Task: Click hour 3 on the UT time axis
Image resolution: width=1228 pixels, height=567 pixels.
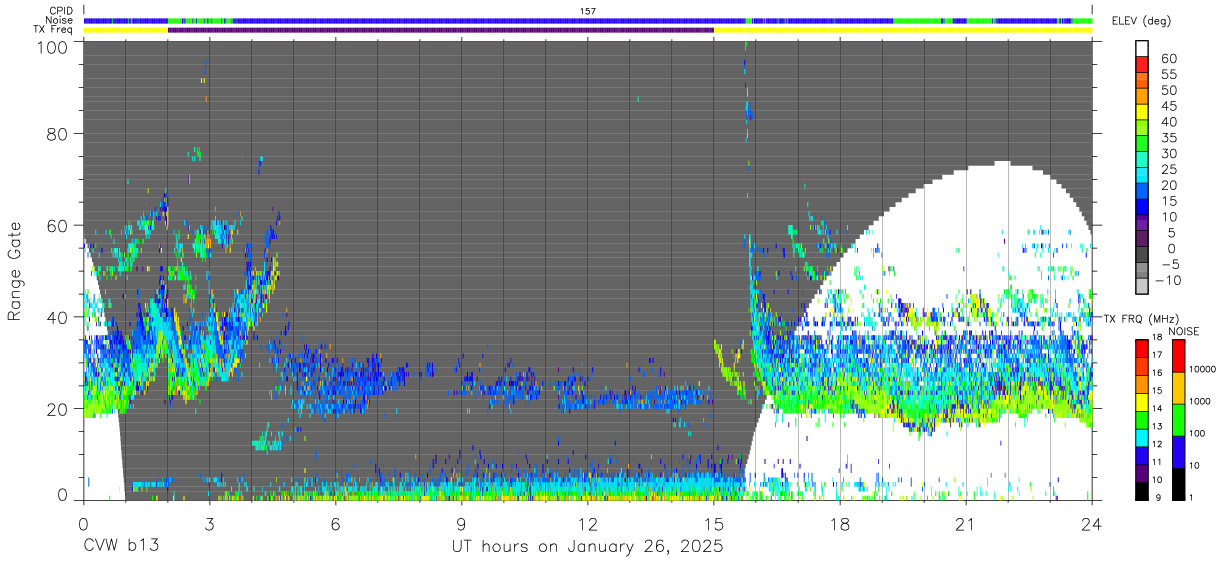Action: point(210,524)
